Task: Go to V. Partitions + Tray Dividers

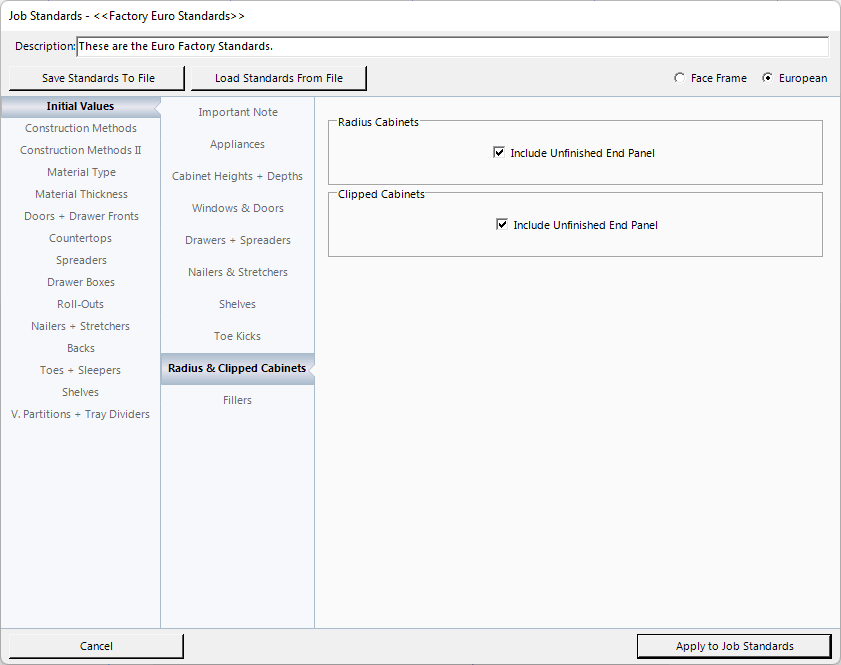Action: click(81, 414)
